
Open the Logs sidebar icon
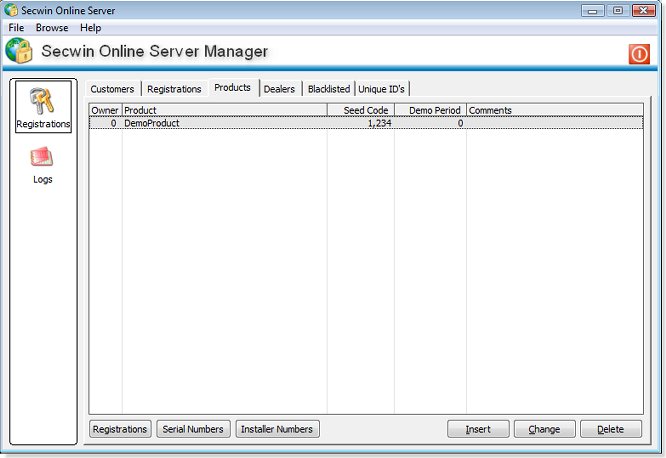click(43, 163)
